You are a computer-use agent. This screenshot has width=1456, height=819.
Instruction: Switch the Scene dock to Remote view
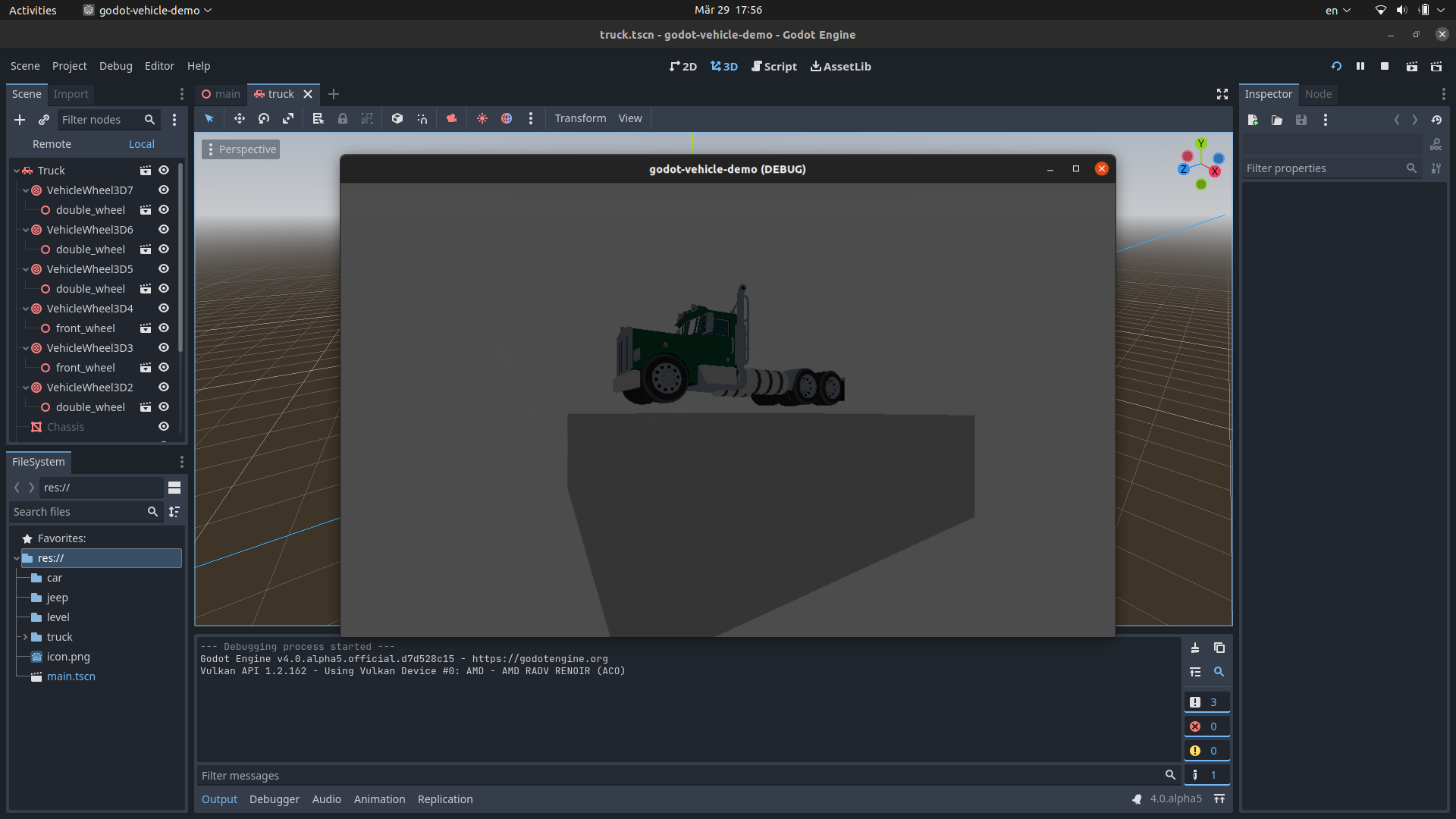51,143
